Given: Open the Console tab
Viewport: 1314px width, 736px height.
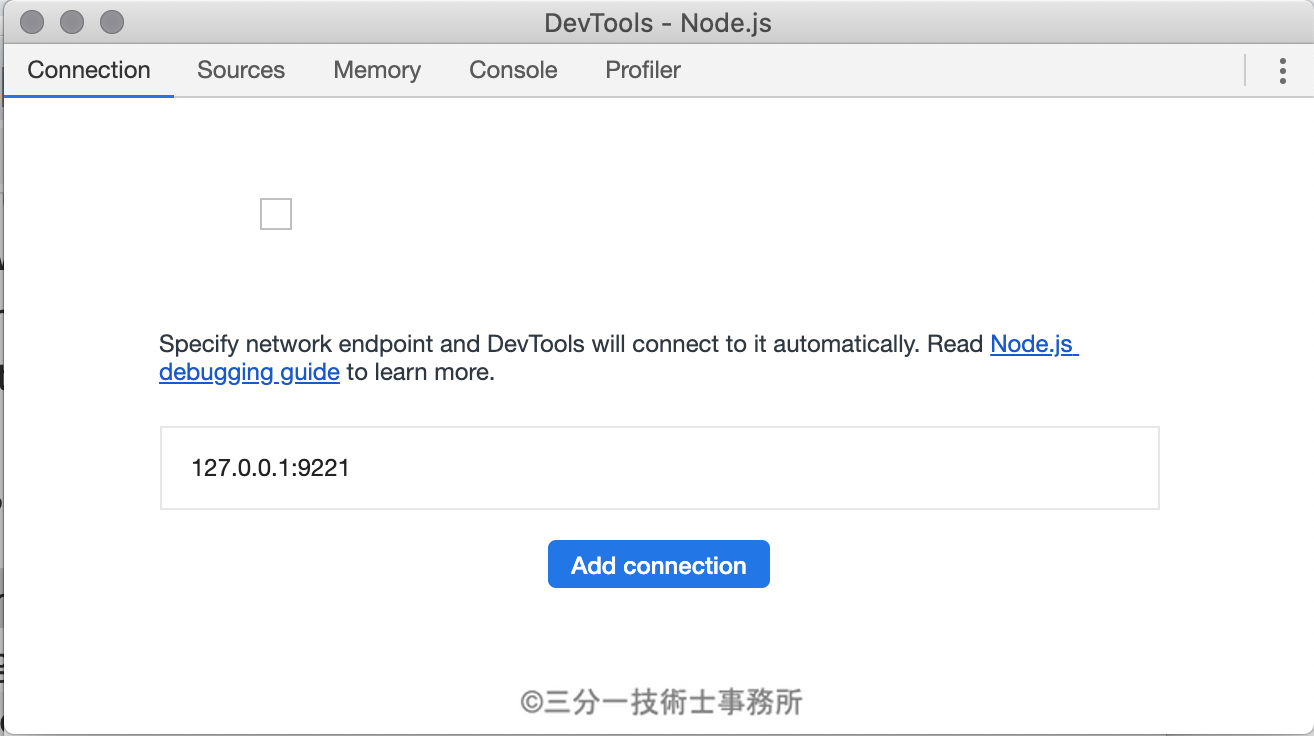Looking at the screenshot, I should 513,70.
